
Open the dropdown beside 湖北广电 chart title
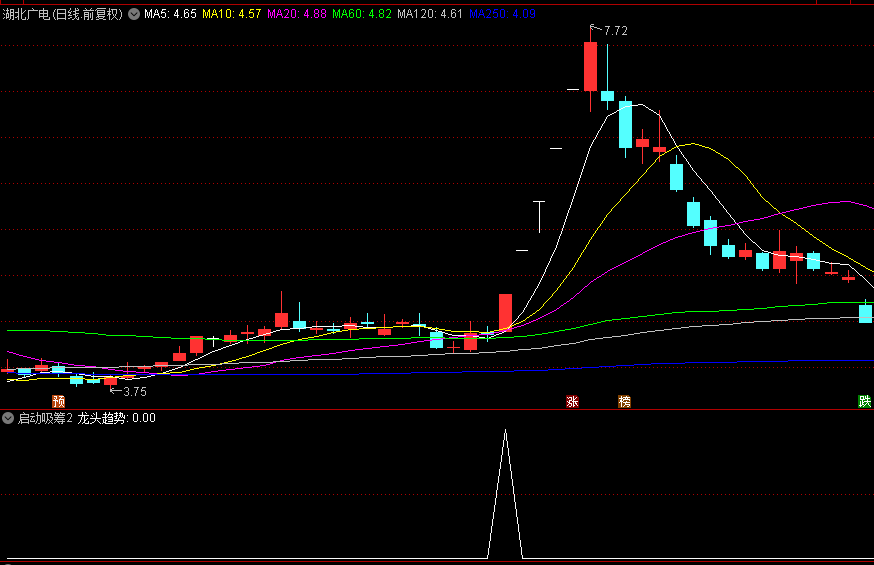click(x=134, y=14)
